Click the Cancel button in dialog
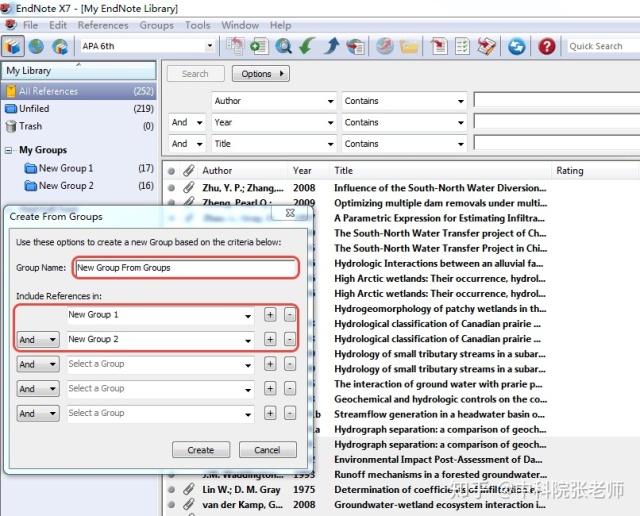Image resolution: width=640 pixels, height=516 pixels. coord(267,450)
